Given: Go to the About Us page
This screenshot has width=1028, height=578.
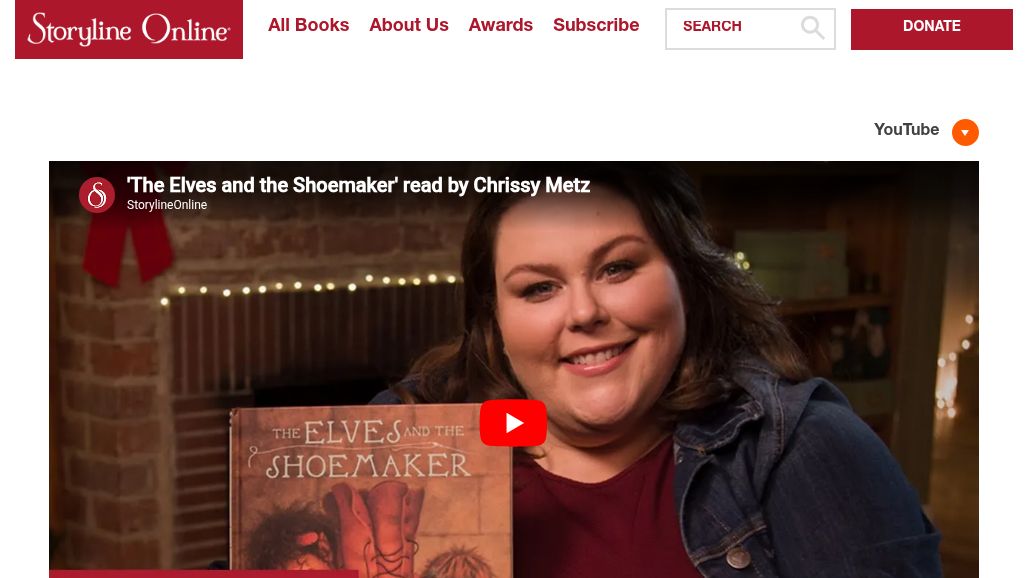Looking at the screenshot, I should [x=408, y=25].
